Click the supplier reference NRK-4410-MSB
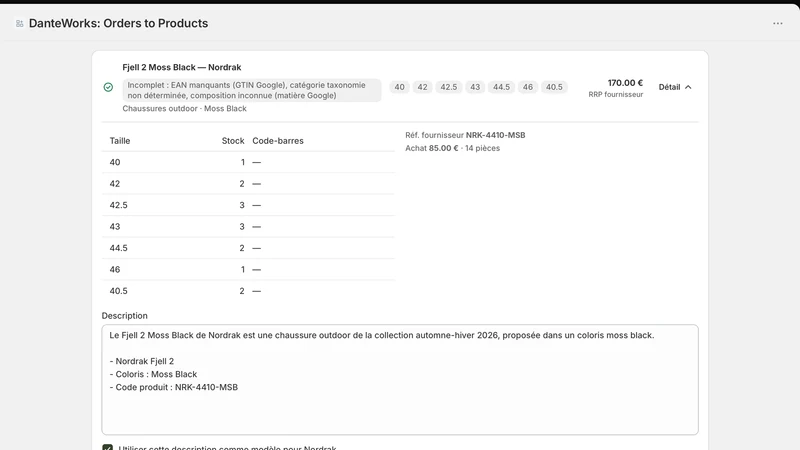The width and height of the screenshot is (800, 450). [495, 135]
